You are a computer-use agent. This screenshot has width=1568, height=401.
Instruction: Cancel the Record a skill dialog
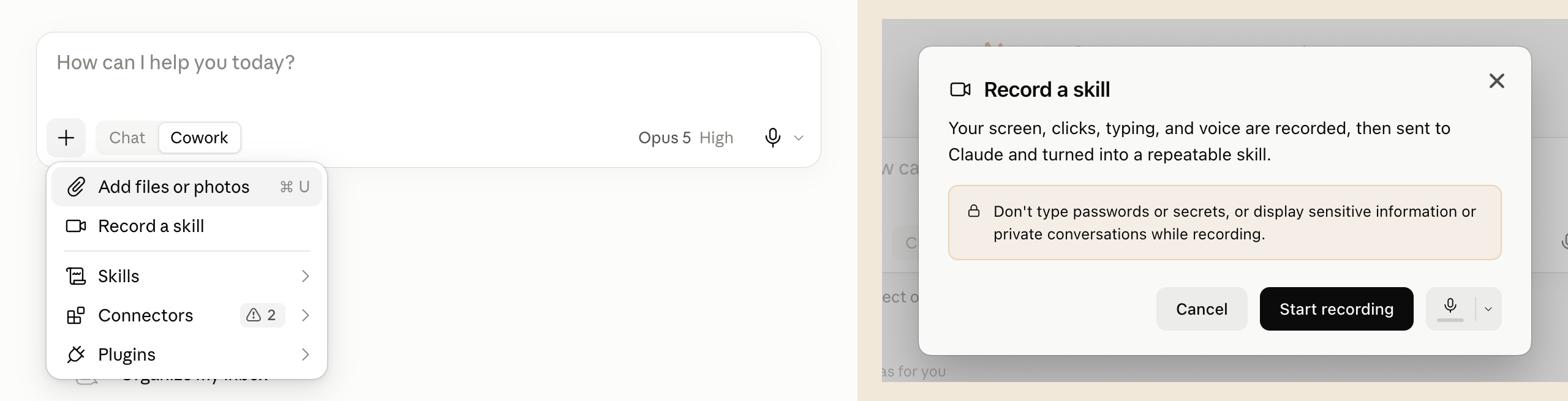click(x=1202, y=309)
